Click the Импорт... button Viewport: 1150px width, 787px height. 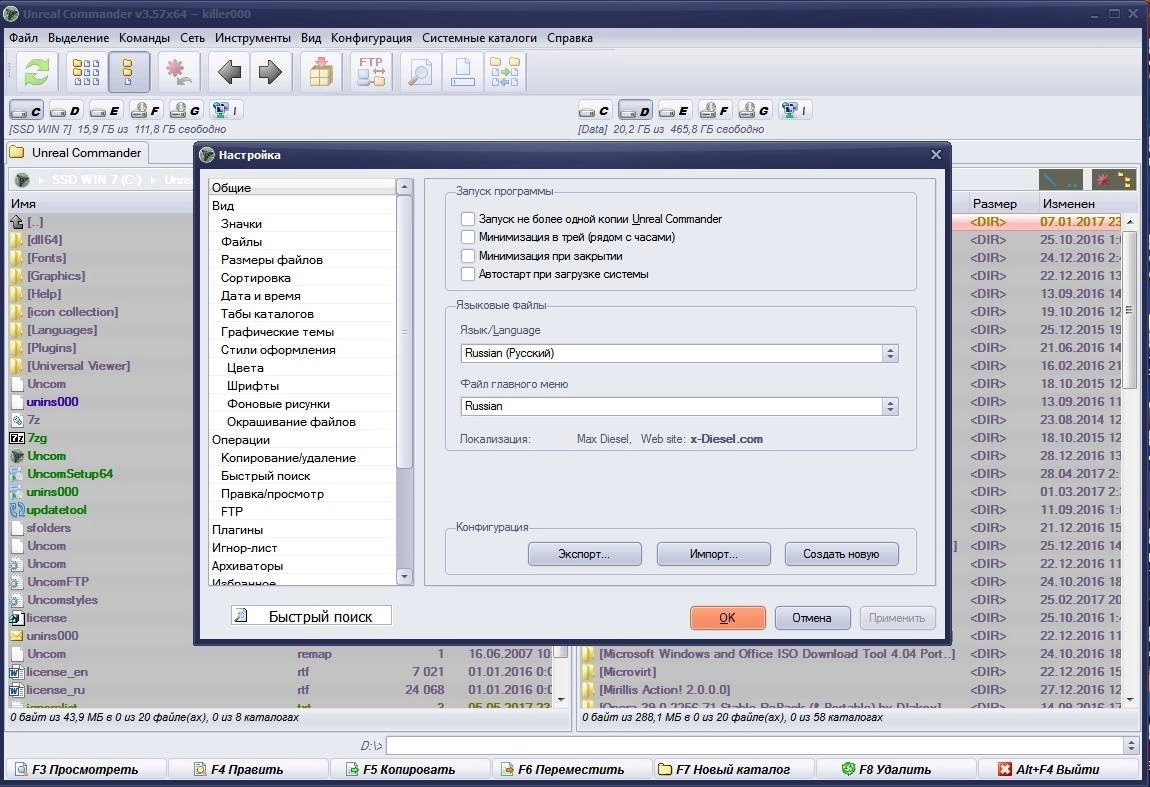714,554
